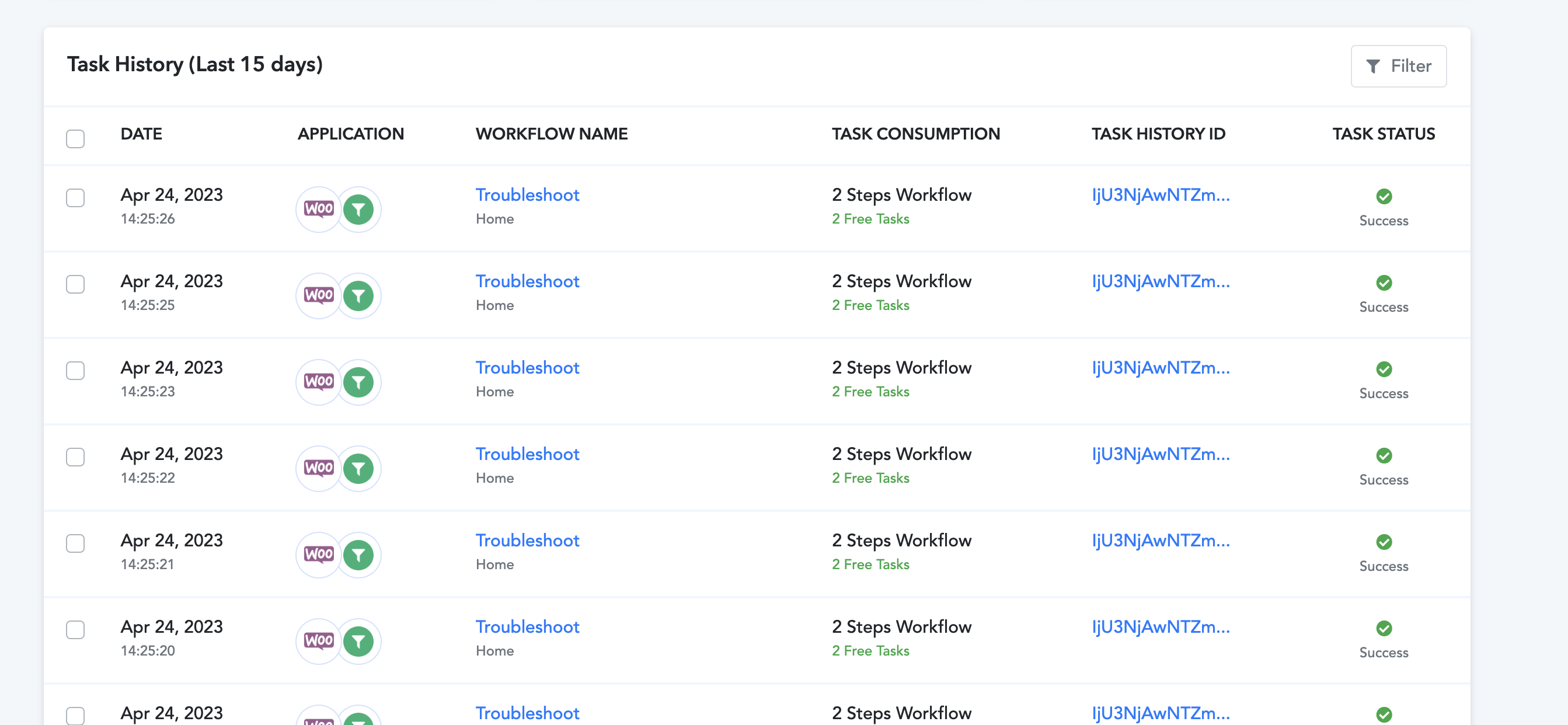
Task: Click "2 Free Tasks" in the 14:25:25 row
Action: tap(870, 305)
